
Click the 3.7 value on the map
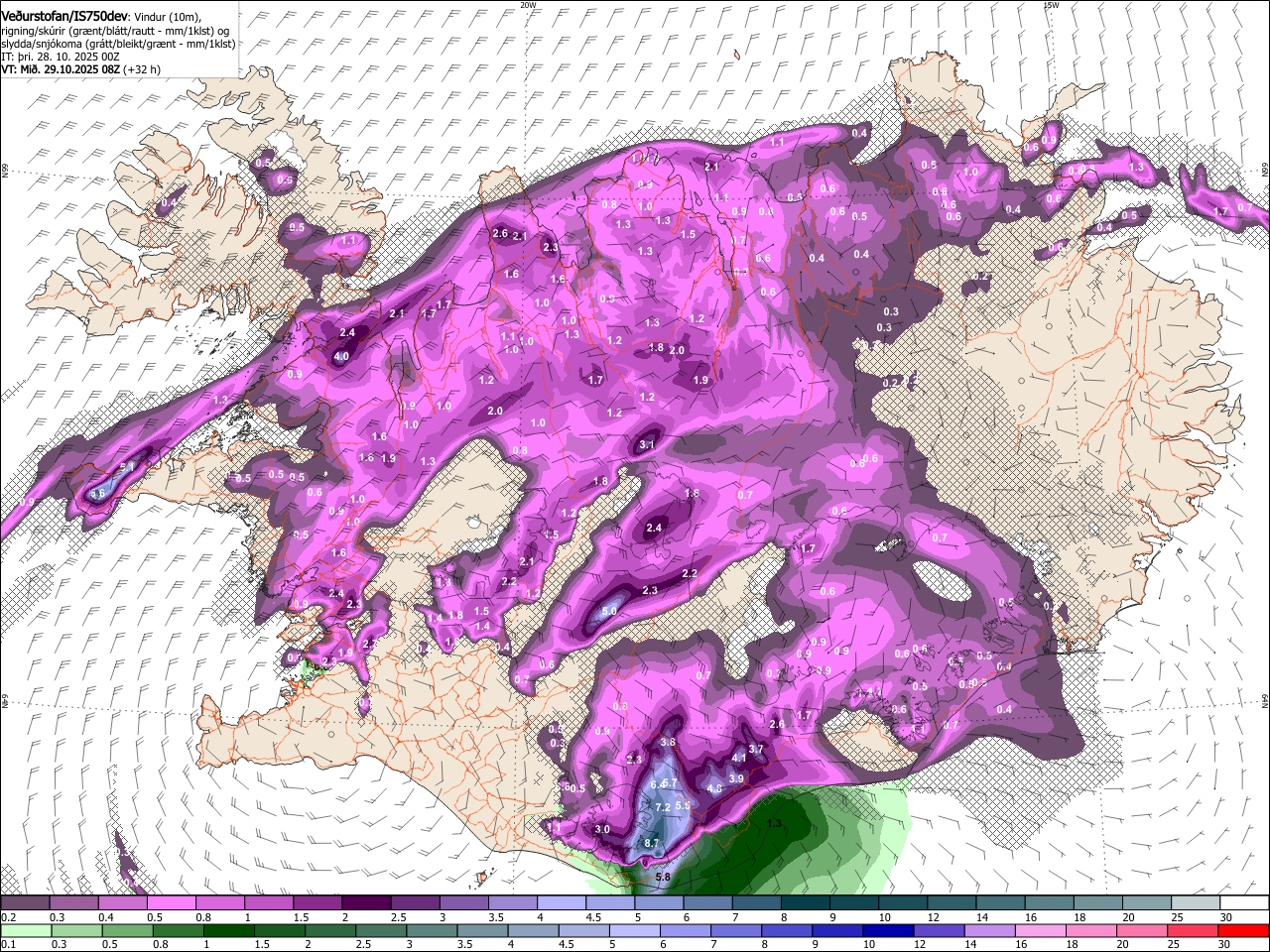[756, 749]
